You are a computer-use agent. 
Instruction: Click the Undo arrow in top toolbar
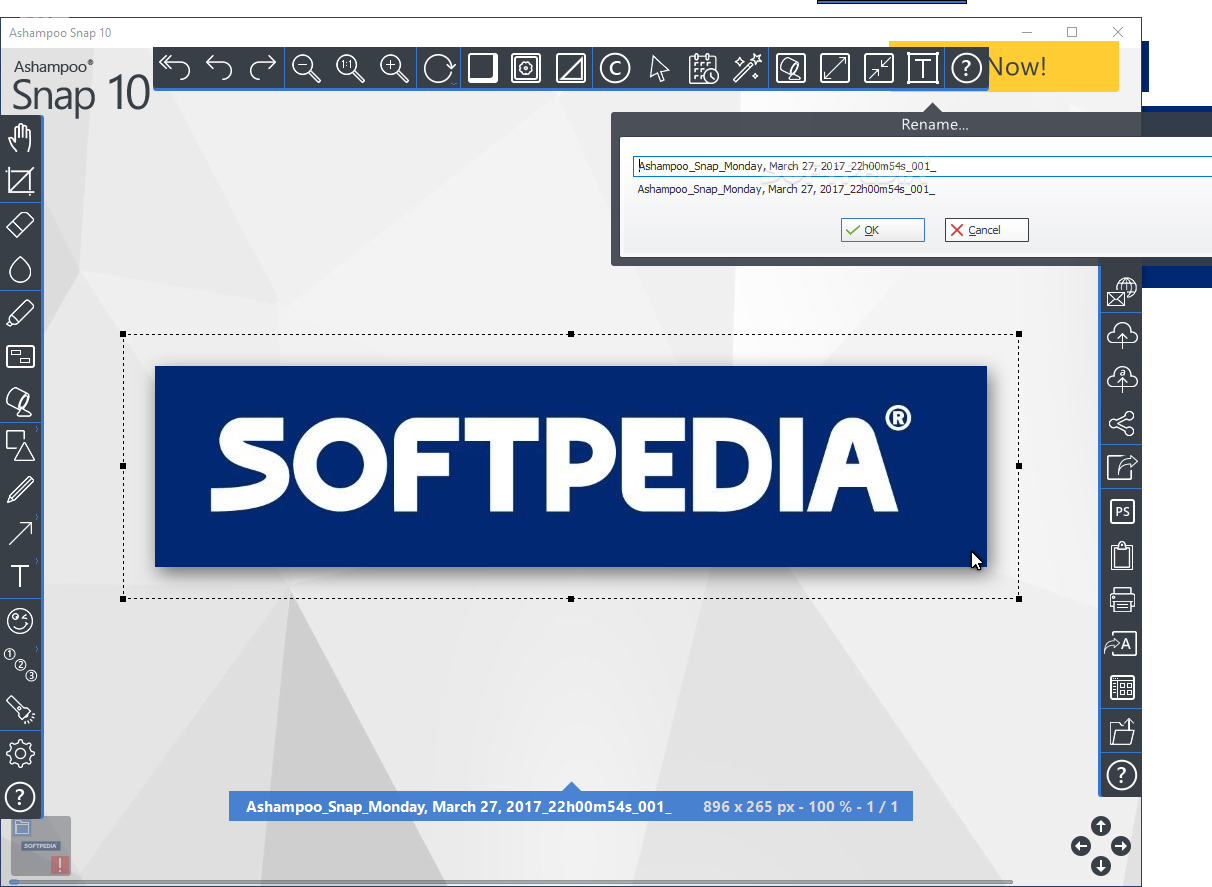point(219,68)
